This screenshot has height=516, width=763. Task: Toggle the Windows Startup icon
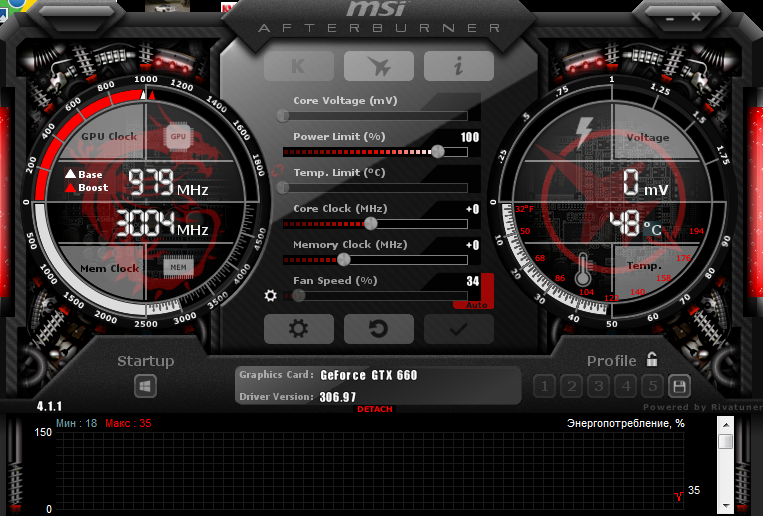[x=145, y=387]
